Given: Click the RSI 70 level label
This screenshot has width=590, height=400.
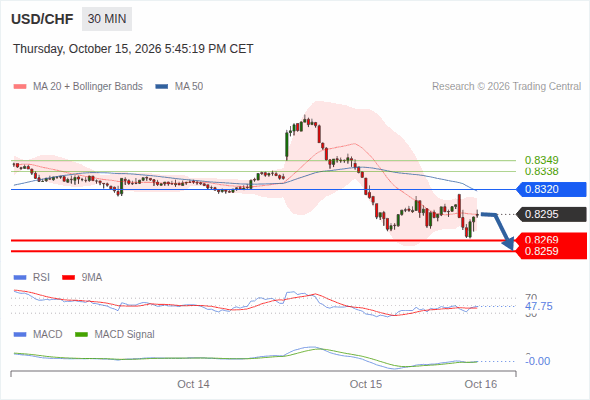Looking at the screenshot, I should click(531, 297).
